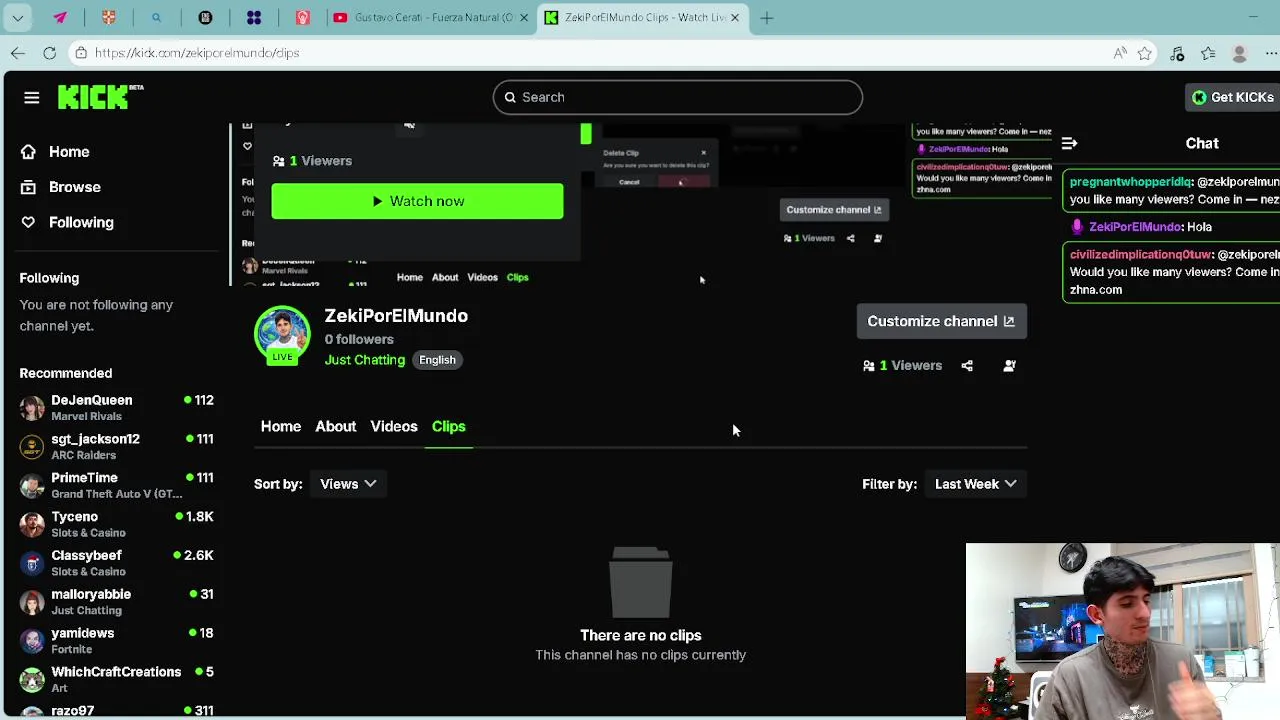Open sgt_jackson12 recommended channel

pos(116,446)
